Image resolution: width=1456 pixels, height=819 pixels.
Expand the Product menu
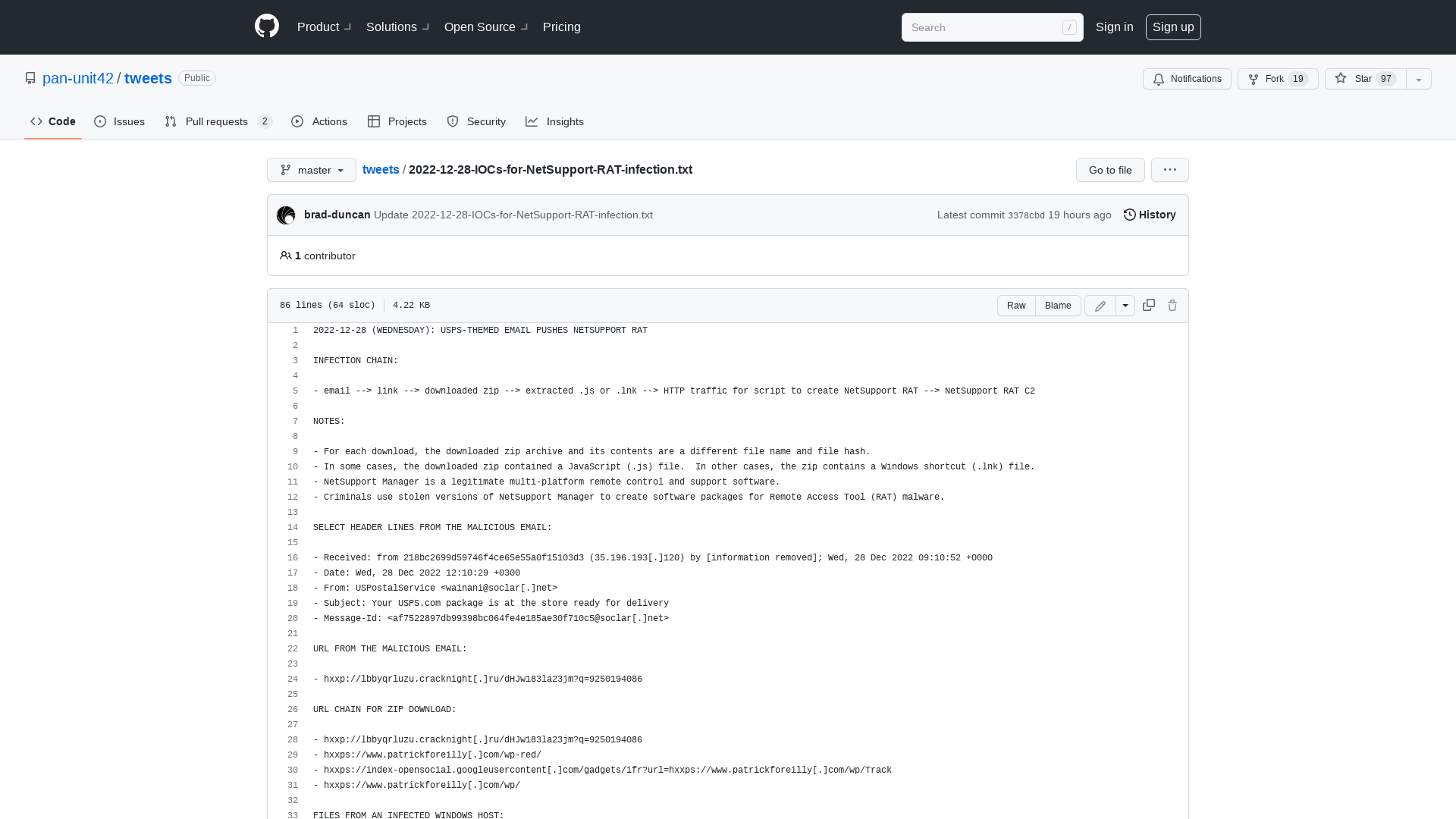pos(324,27)
